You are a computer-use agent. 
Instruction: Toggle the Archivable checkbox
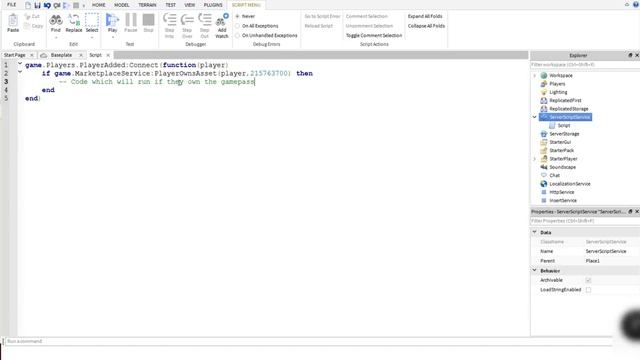point(588,280)
